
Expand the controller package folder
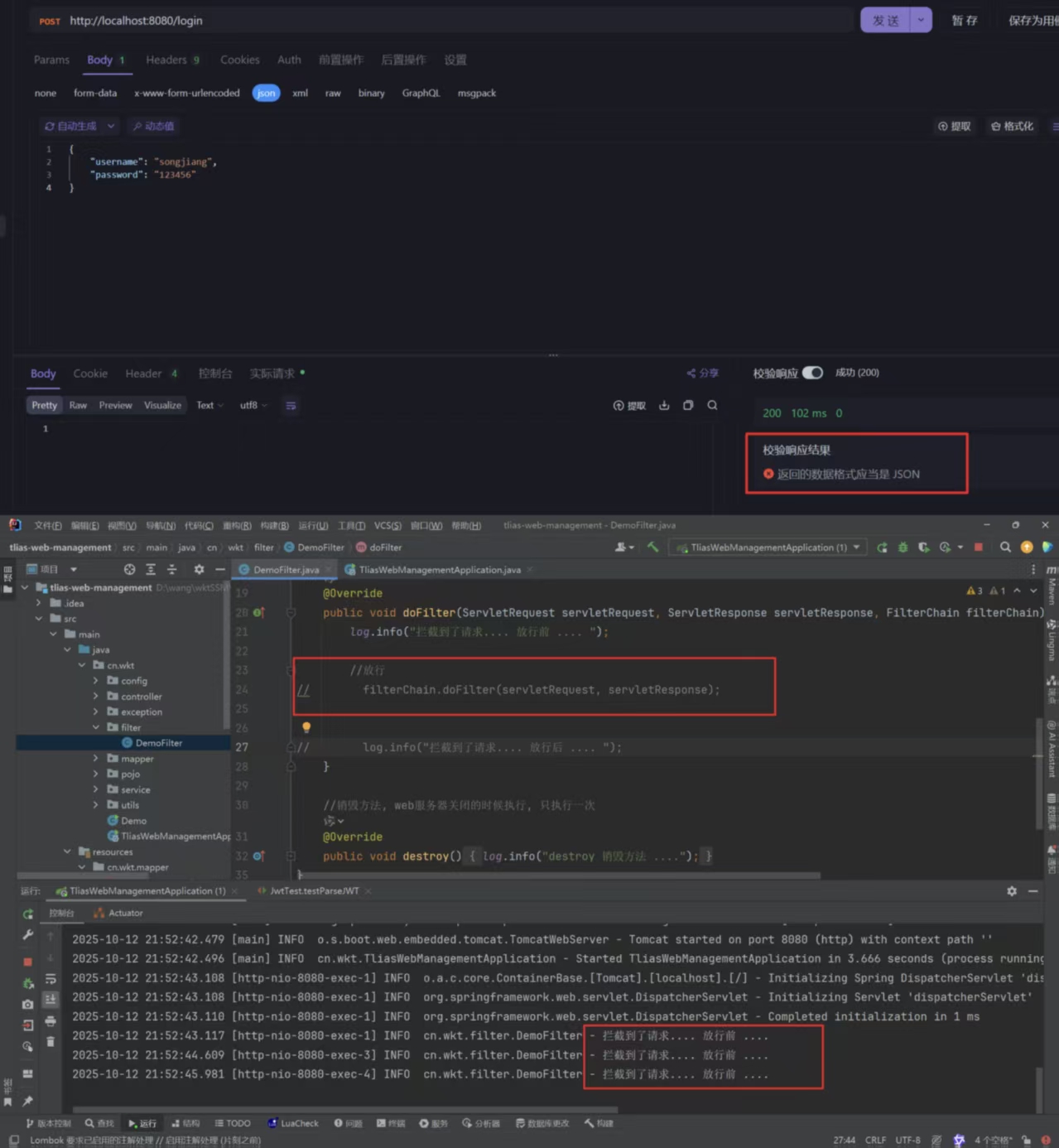[96, 697]
